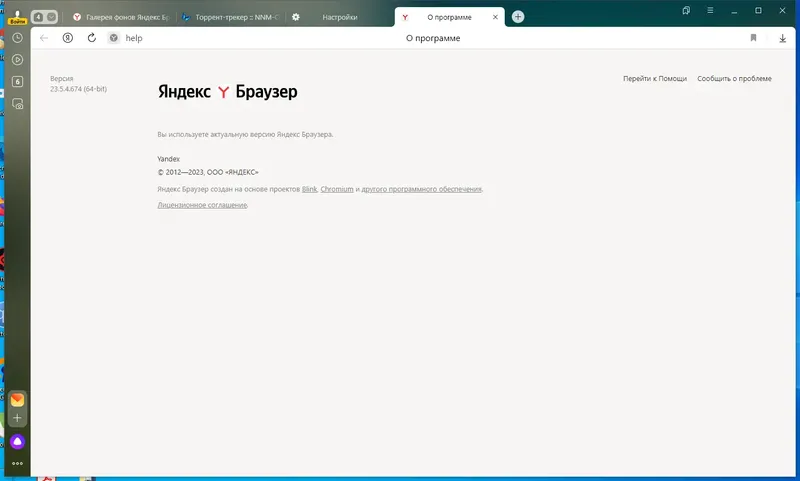Click the Вы используете актуальную версию text
This screenshot has height=481, width=800.
pyautogui.click(x=245, y=135)
